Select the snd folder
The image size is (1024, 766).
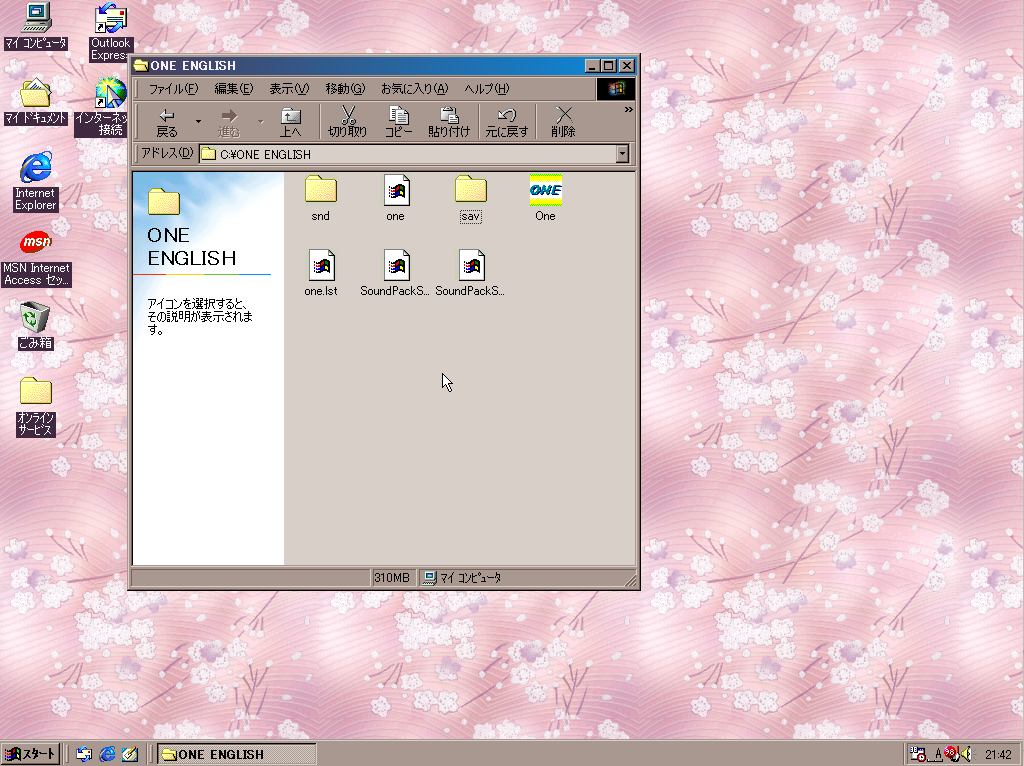(x=320, y=191)
